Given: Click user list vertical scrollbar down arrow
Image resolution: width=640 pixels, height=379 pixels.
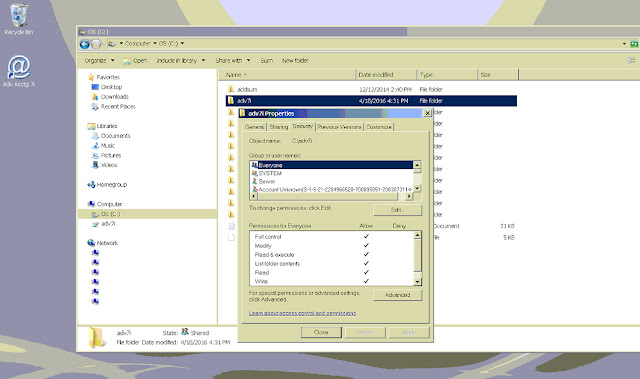Looking at the screenshot, I should (417, 188).
